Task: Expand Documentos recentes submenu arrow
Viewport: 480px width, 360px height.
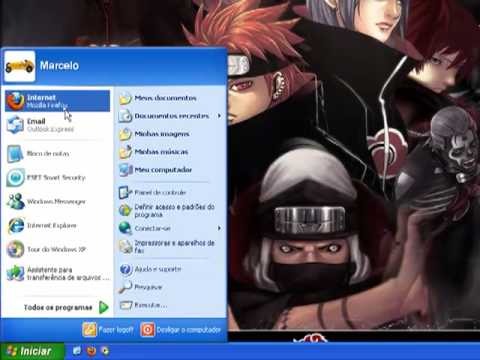Action: click(x=219, y=116)
